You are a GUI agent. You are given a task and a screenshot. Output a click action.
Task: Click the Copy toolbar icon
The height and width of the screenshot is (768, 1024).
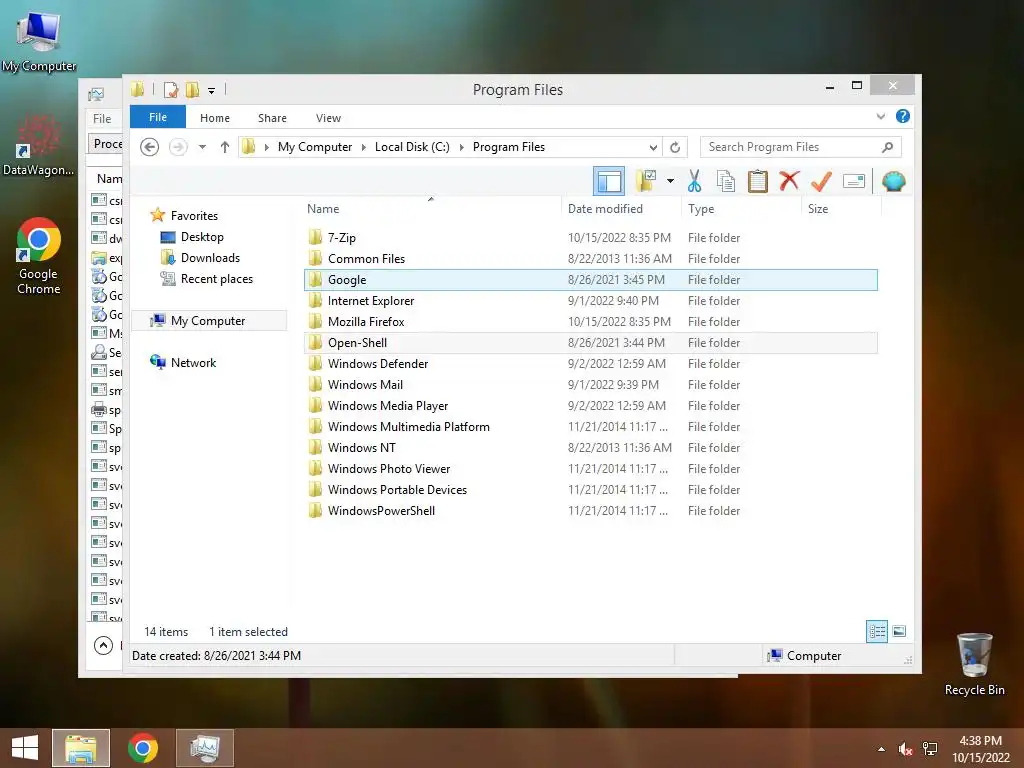click(726, 181)
